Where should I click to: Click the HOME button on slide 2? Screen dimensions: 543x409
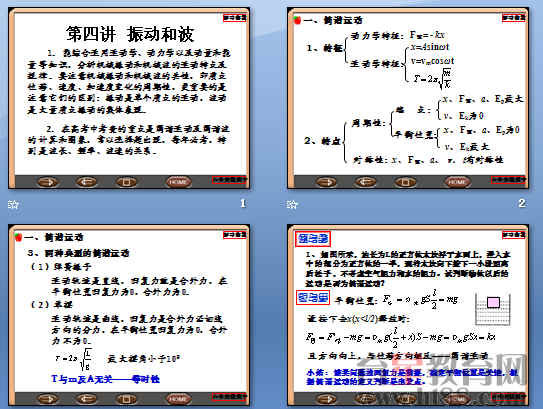[x=457, y=181]
